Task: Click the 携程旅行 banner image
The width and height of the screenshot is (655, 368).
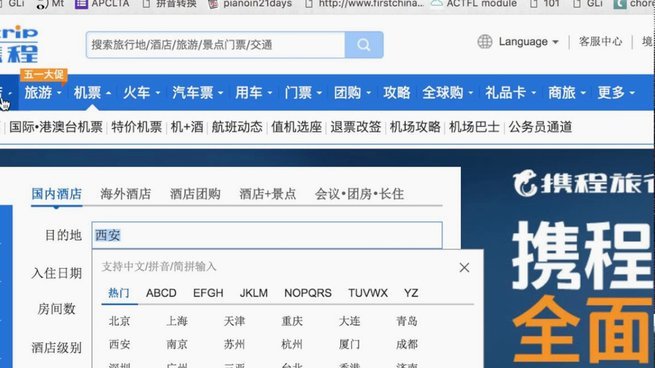Action: 558,259
